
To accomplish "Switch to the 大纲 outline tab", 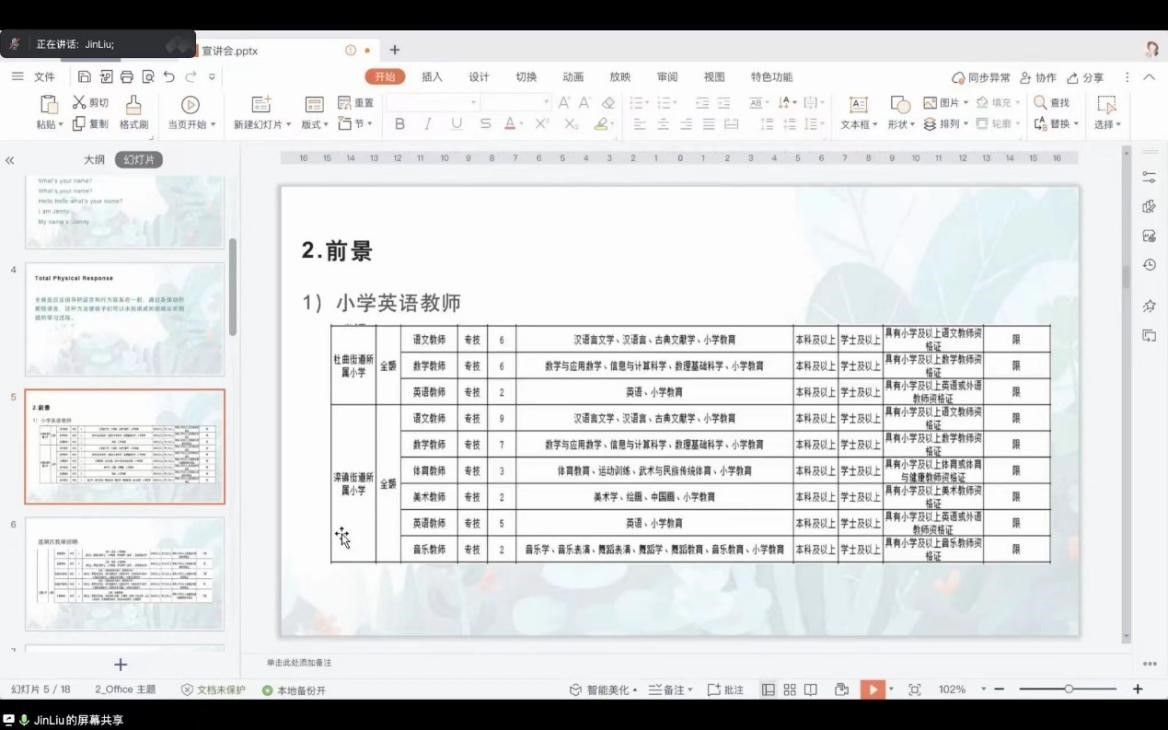I will coord(94,160).
